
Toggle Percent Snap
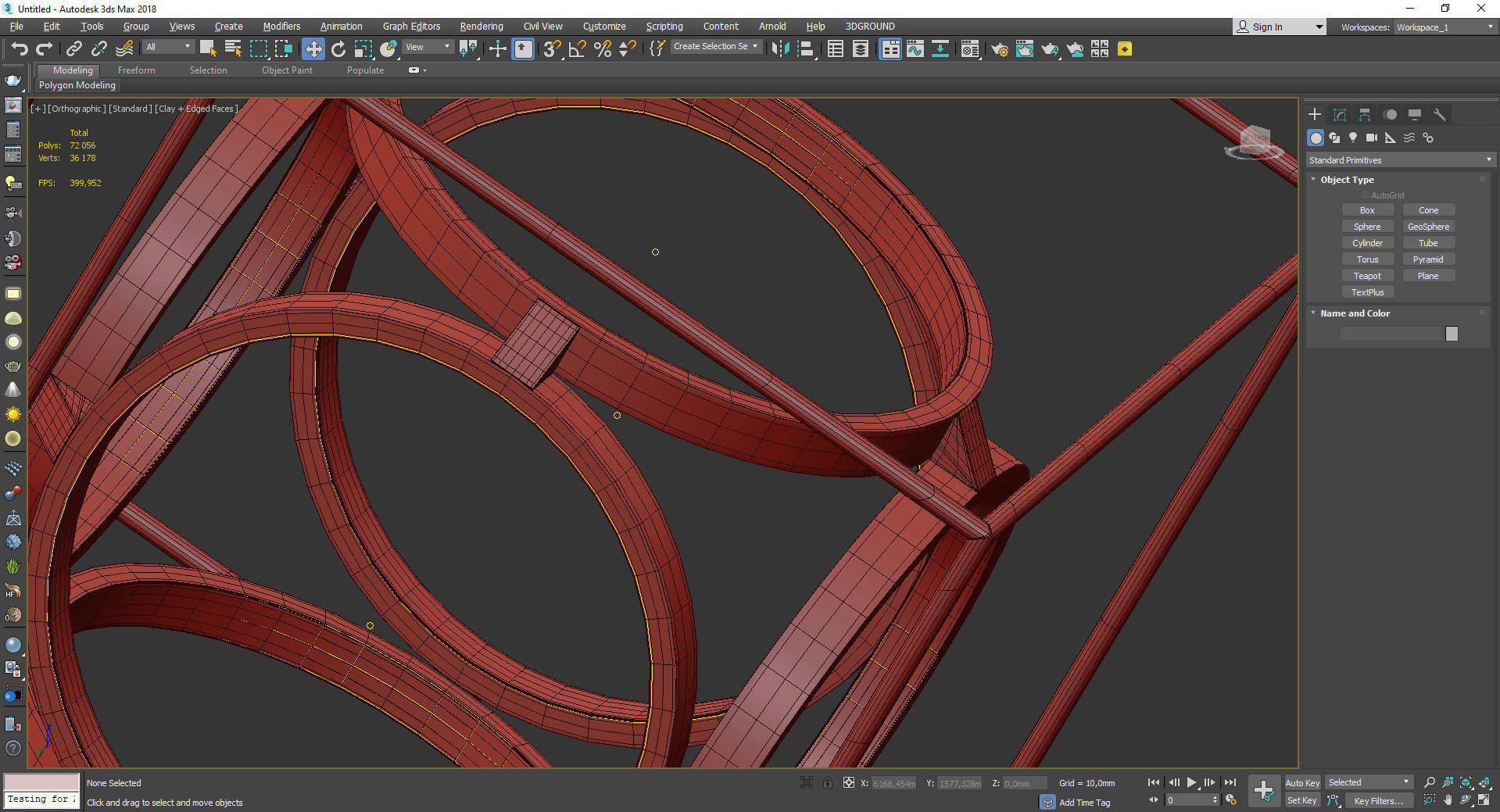(x=602, y=49)
